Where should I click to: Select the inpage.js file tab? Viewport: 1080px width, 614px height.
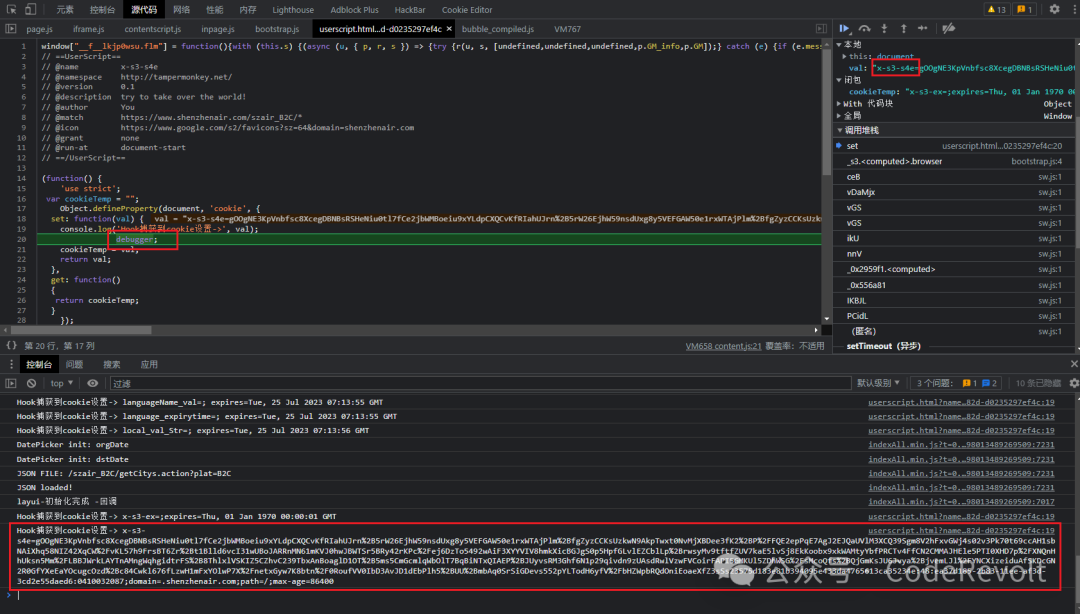pyautogui.click(x=218, y=29)
